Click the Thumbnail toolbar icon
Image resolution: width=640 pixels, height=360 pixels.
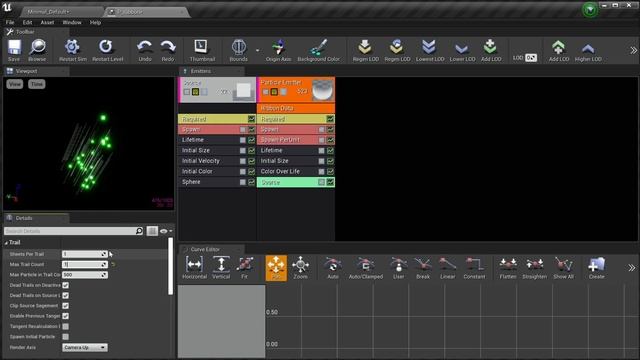202,50
